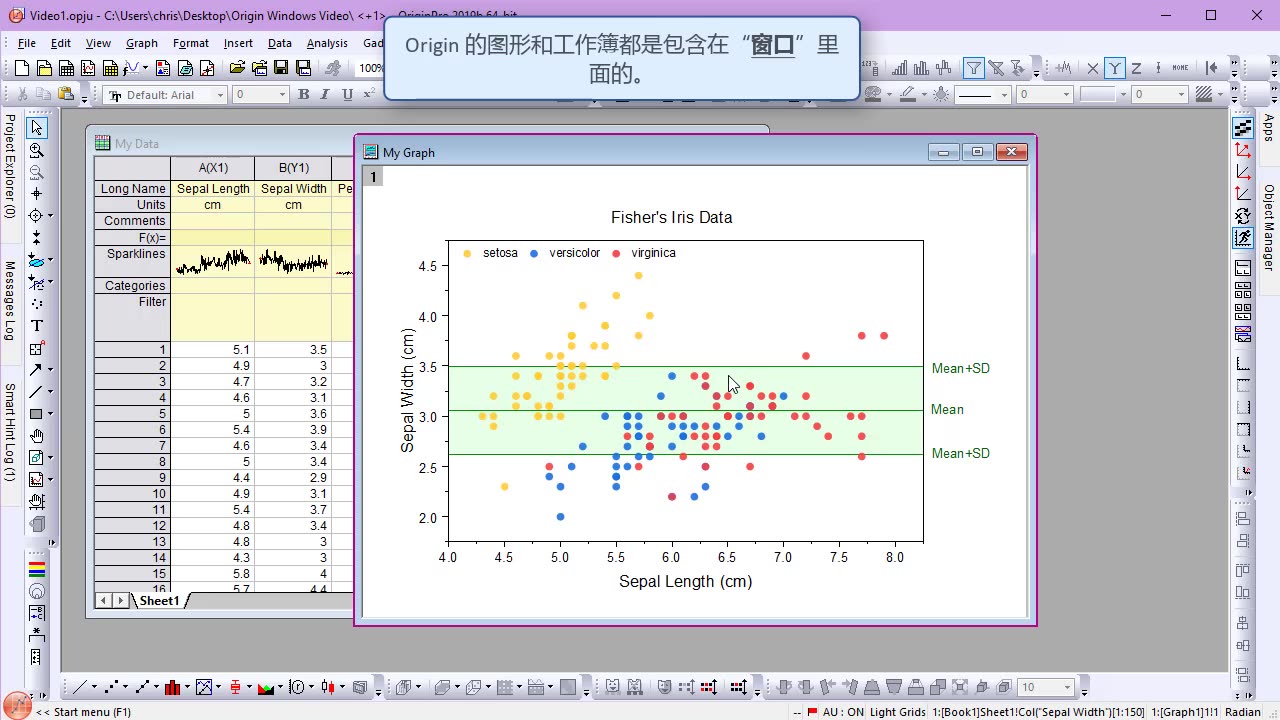Apply bold formatting with the B icon

pos(305,94)
